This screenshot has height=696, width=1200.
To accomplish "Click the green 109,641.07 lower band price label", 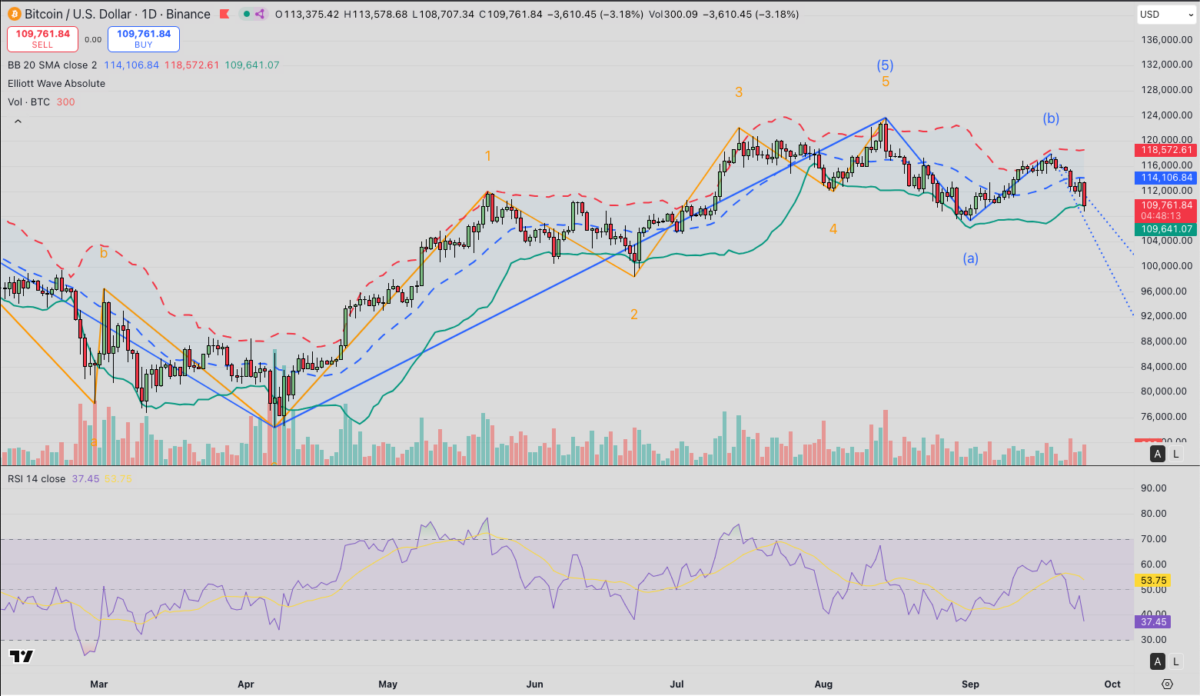I will point(1166,229).
